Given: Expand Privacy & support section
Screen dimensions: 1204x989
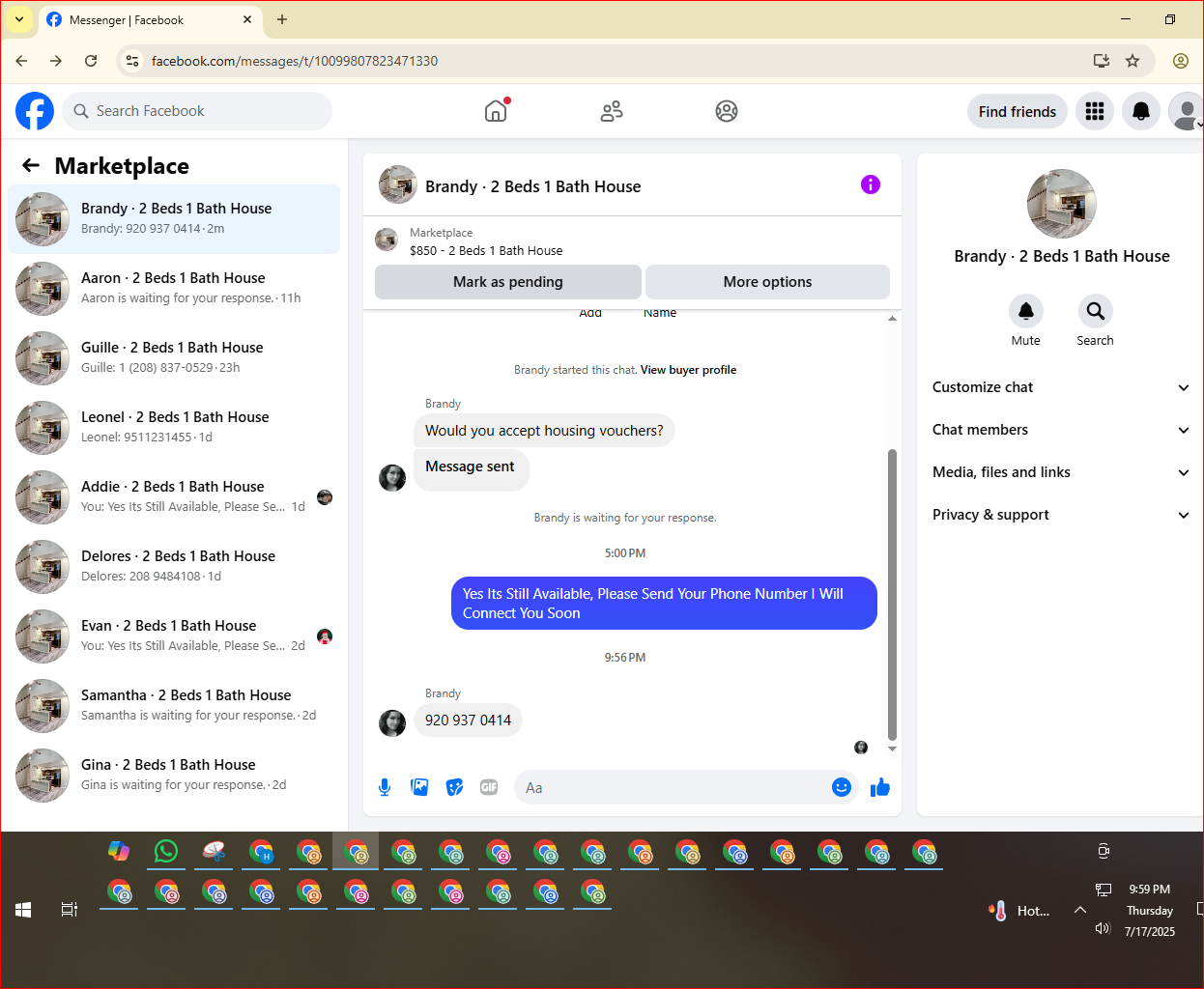Looking at the screenshot, I should [1060, 515].
